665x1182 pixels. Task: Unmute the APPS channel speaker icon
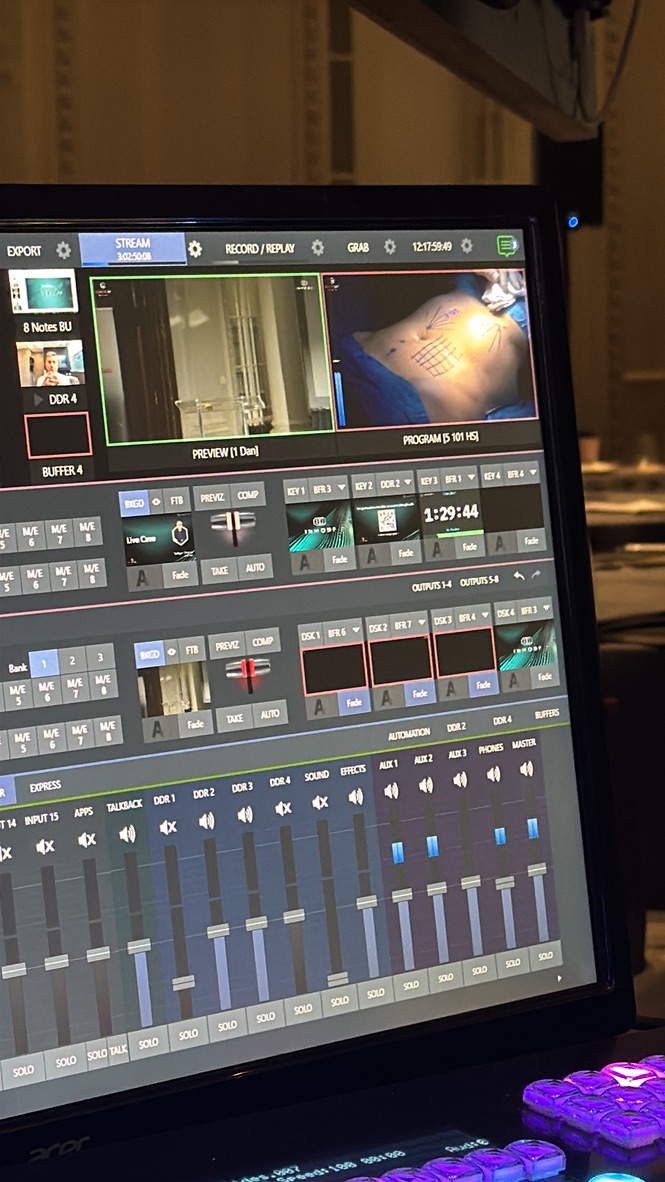tap(87, 840)
